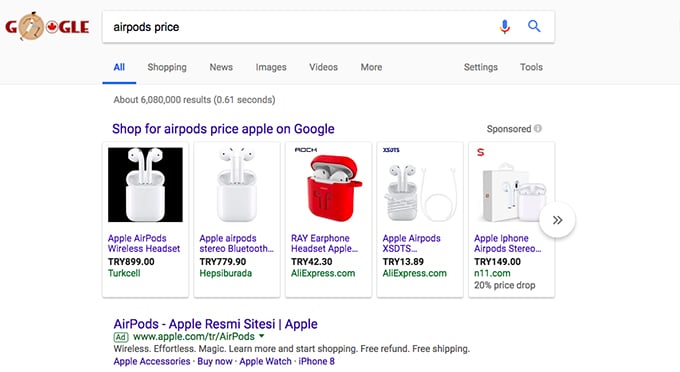
Task: Click the microphone voice search icon
Action: tap(504, 27)
